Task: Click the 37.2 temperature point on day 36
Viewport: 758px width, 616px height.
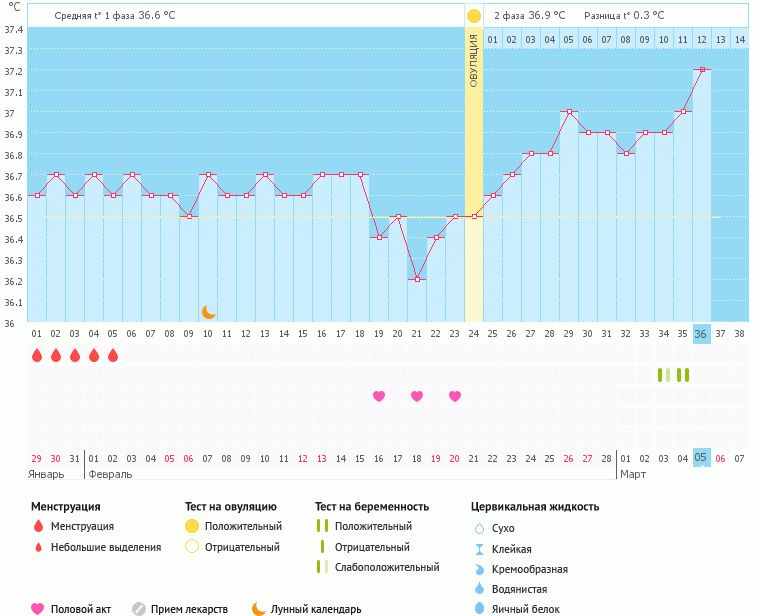Action: [702, 70]
